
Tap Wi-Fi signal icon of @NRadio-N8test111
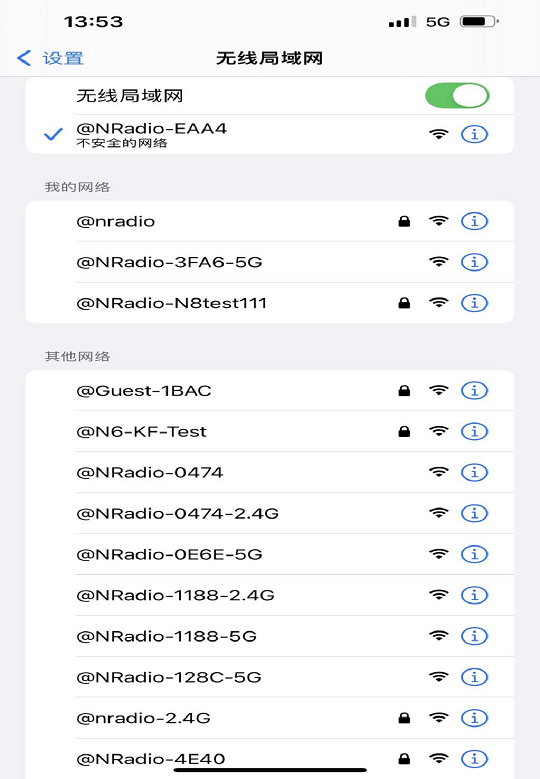click(x=439, y=302)
